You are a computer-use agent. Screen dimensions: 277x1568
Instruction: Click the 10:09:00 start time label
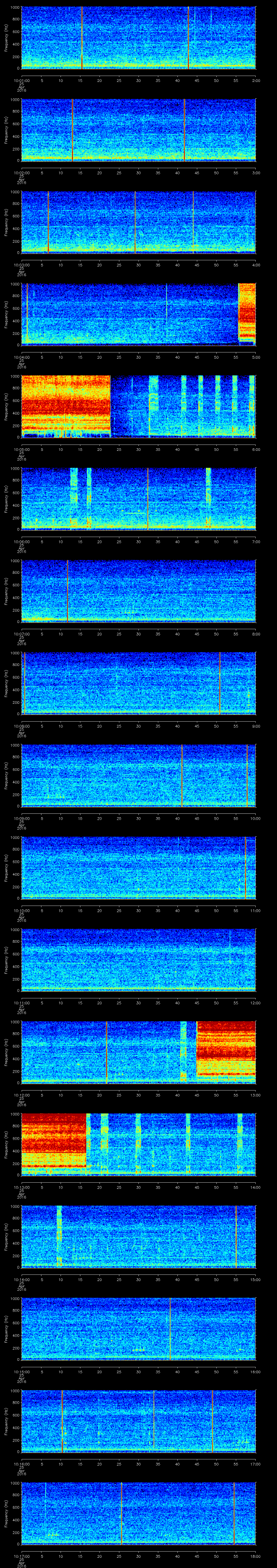click(x=21, y=818)
